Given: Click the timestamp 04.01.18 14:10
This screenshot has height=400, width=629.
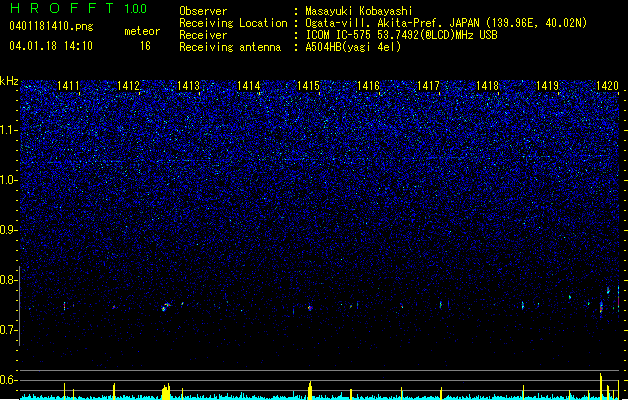Looking at the screenshot, I should pos(51,46).
